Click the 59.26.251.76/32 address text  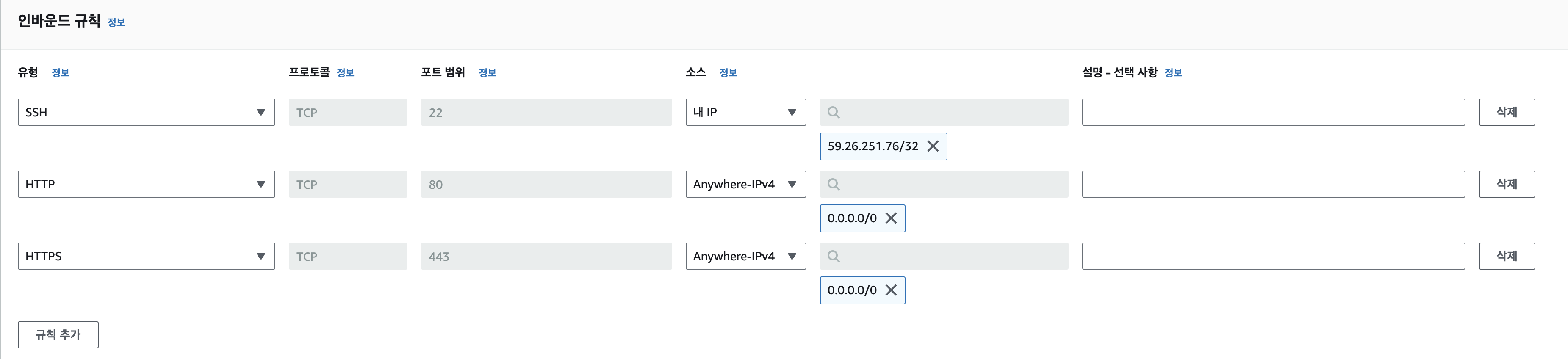[x=872, y=146]
